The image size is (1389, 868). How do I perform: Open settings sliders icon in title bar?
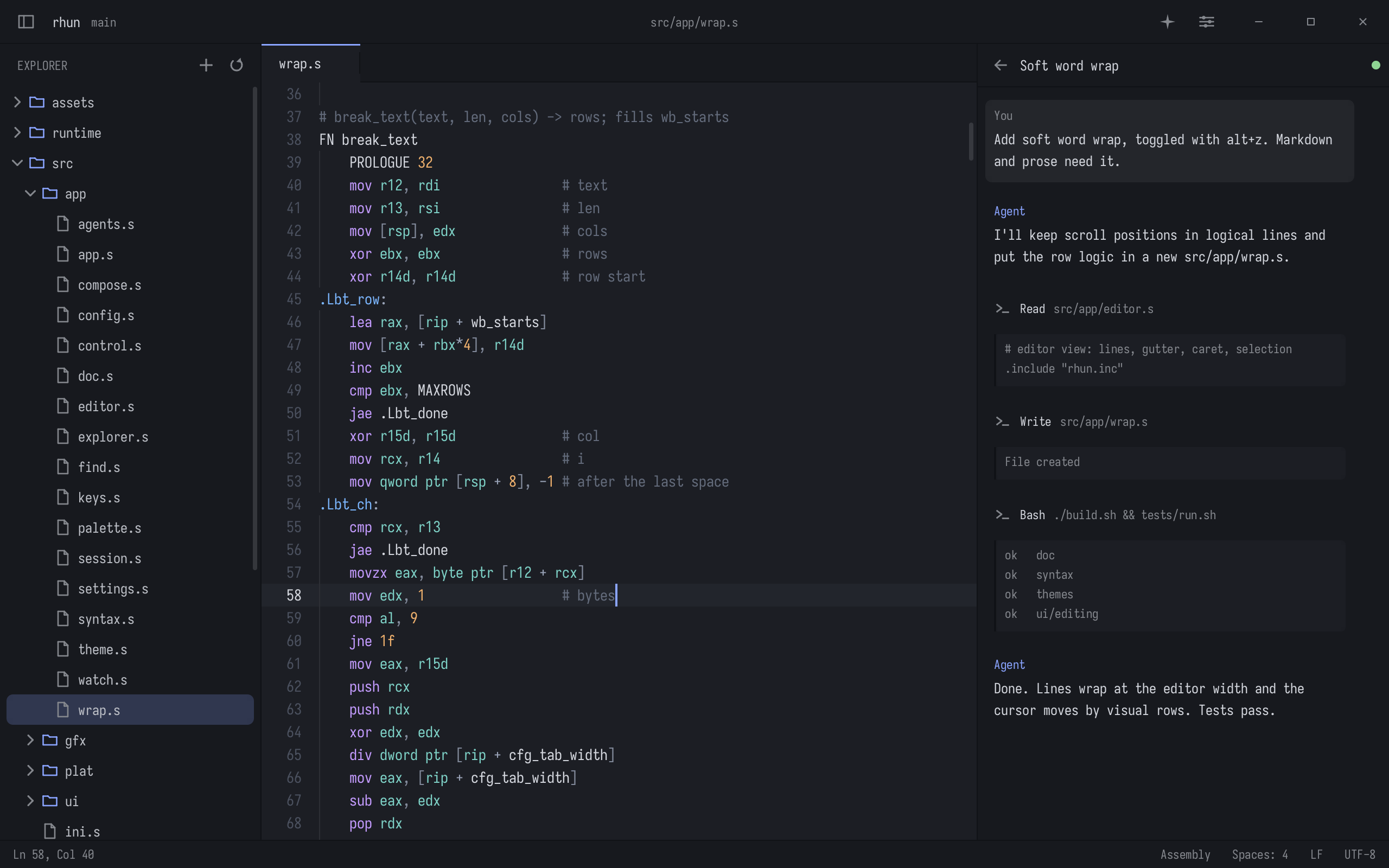1207,22
